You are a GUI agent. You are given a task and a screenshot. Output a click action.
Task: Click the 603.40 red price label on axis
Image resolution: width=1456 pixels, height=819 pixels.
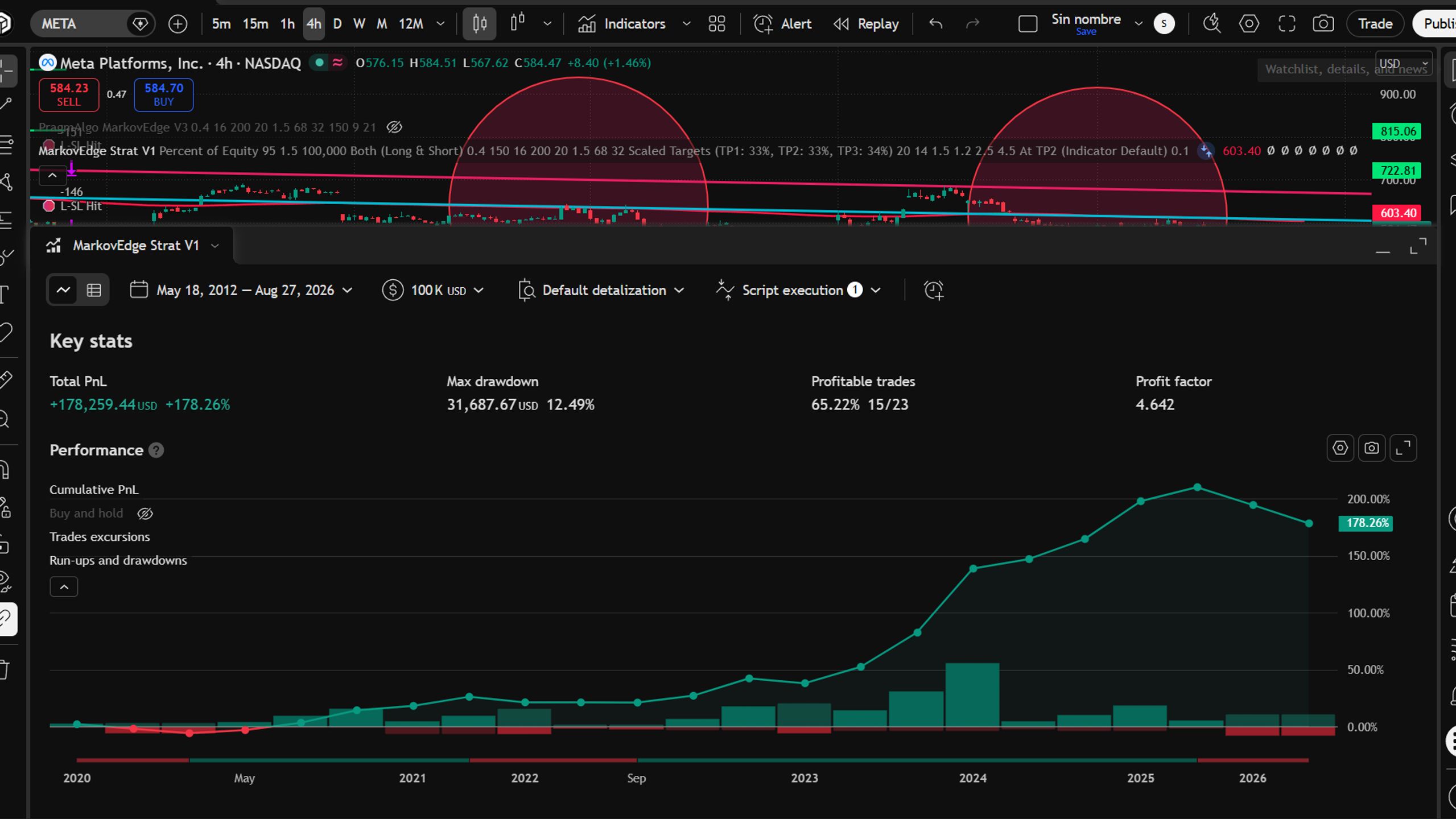click(1397, 213)
